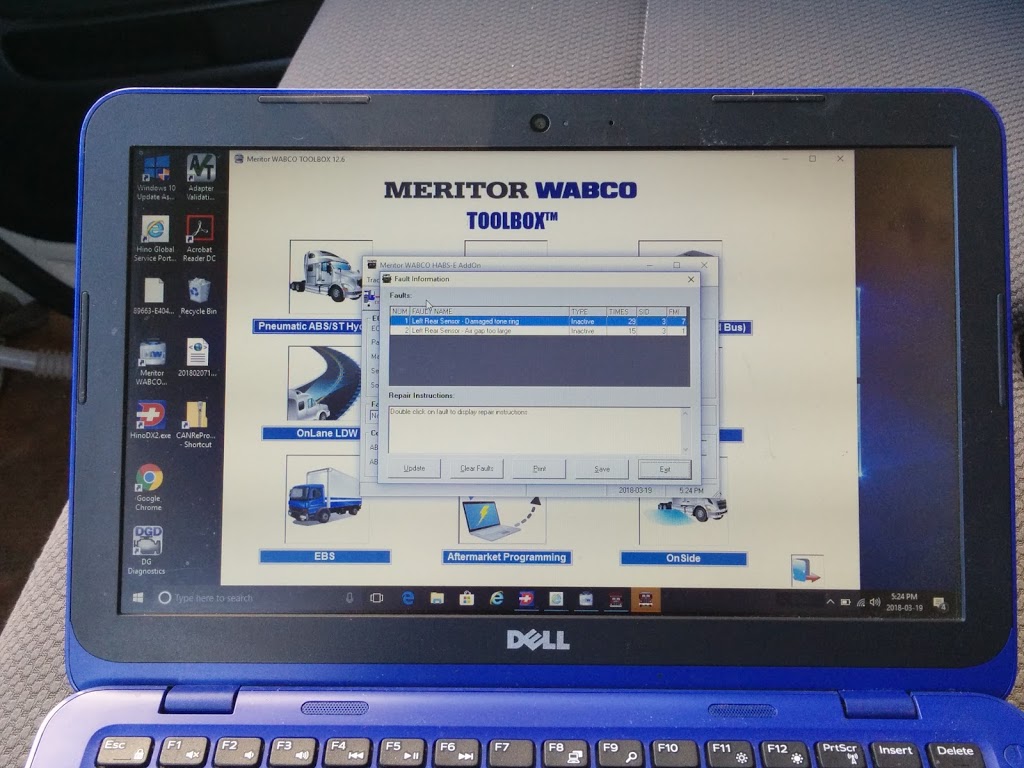The image size is (1024, 768).
Task: Click the EBS blue truck image
Action: click(x=323, y=500)
